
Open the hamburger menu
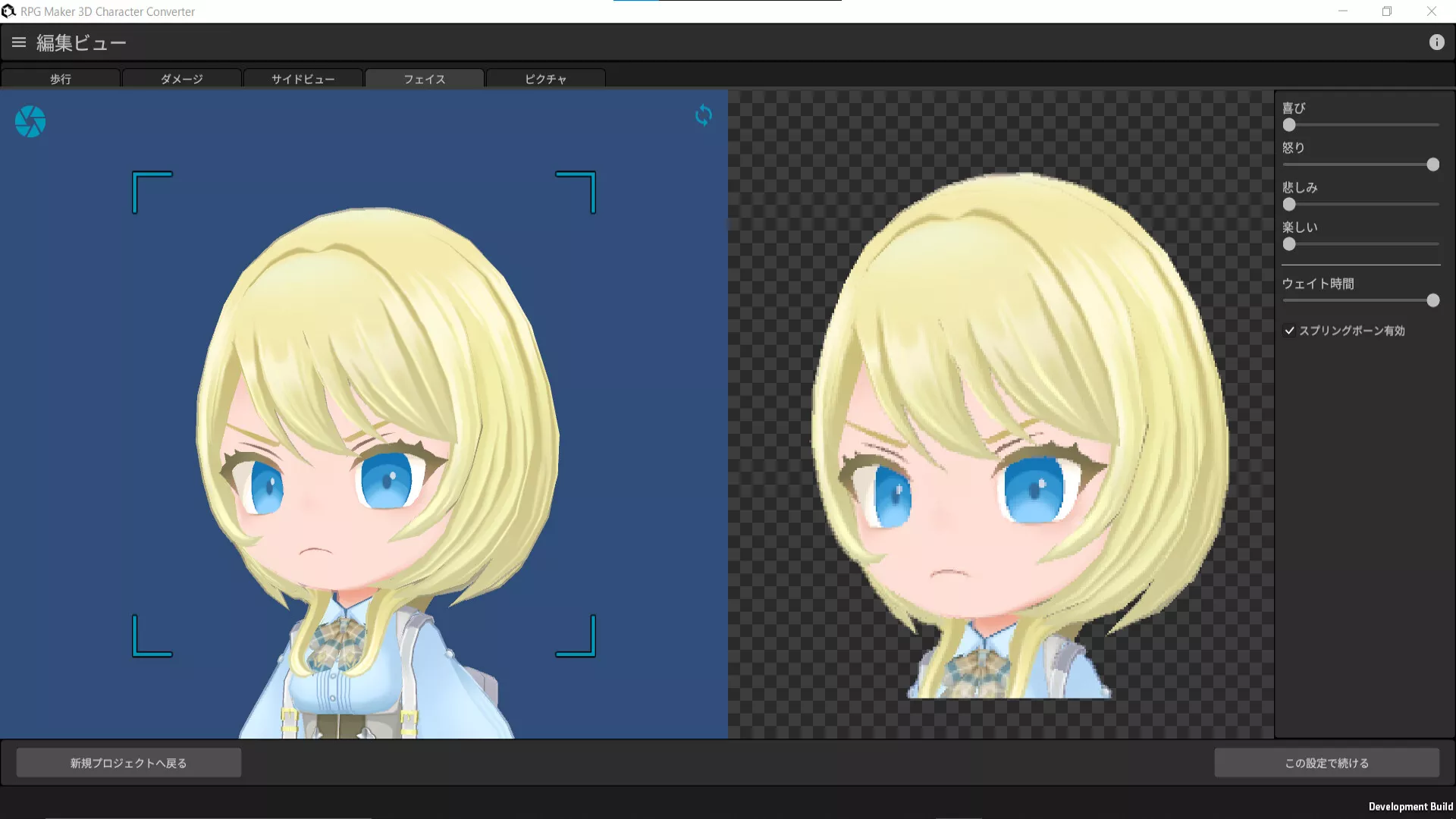pos(19,43)
